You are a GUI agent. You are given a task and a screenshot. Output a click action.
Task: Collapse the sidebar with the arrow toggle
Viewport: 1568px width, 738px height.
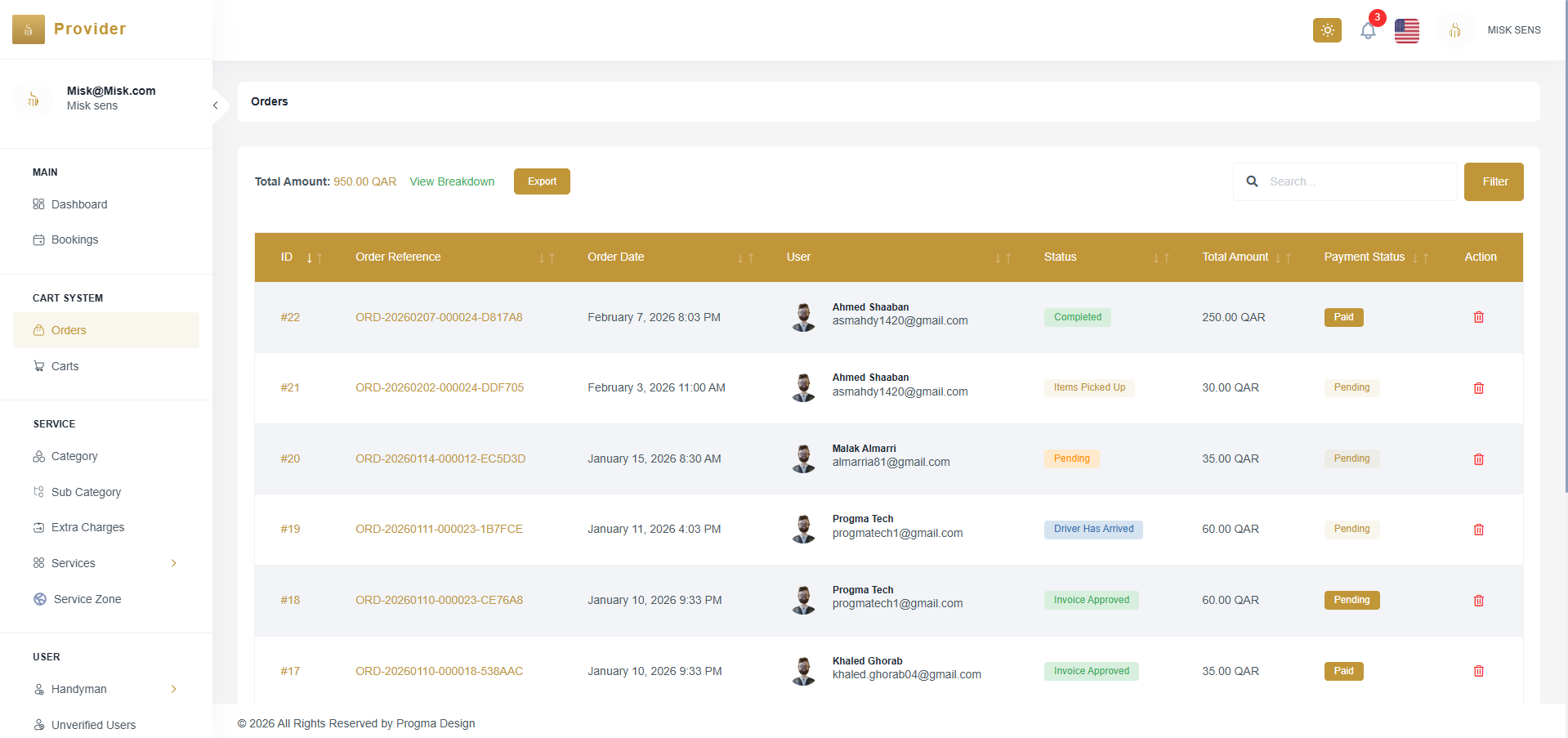pos(215,105)
